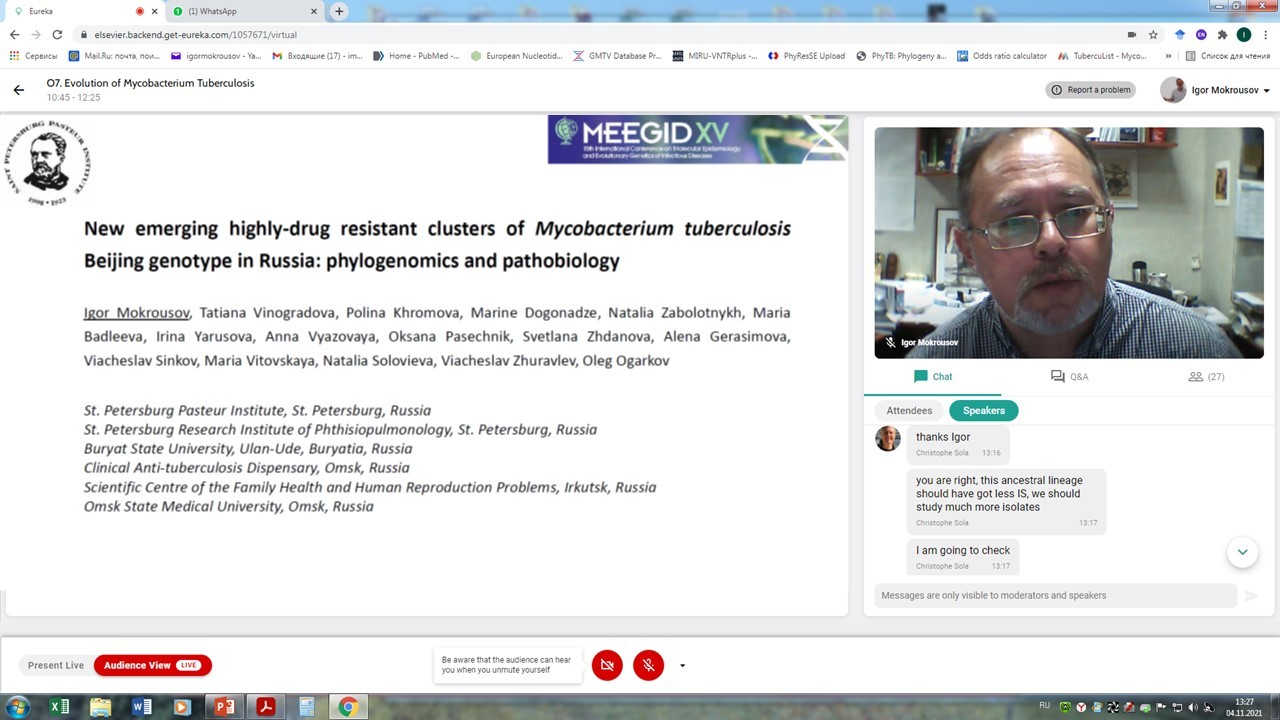Open the TubercuList bookmark

(1102, 56)
